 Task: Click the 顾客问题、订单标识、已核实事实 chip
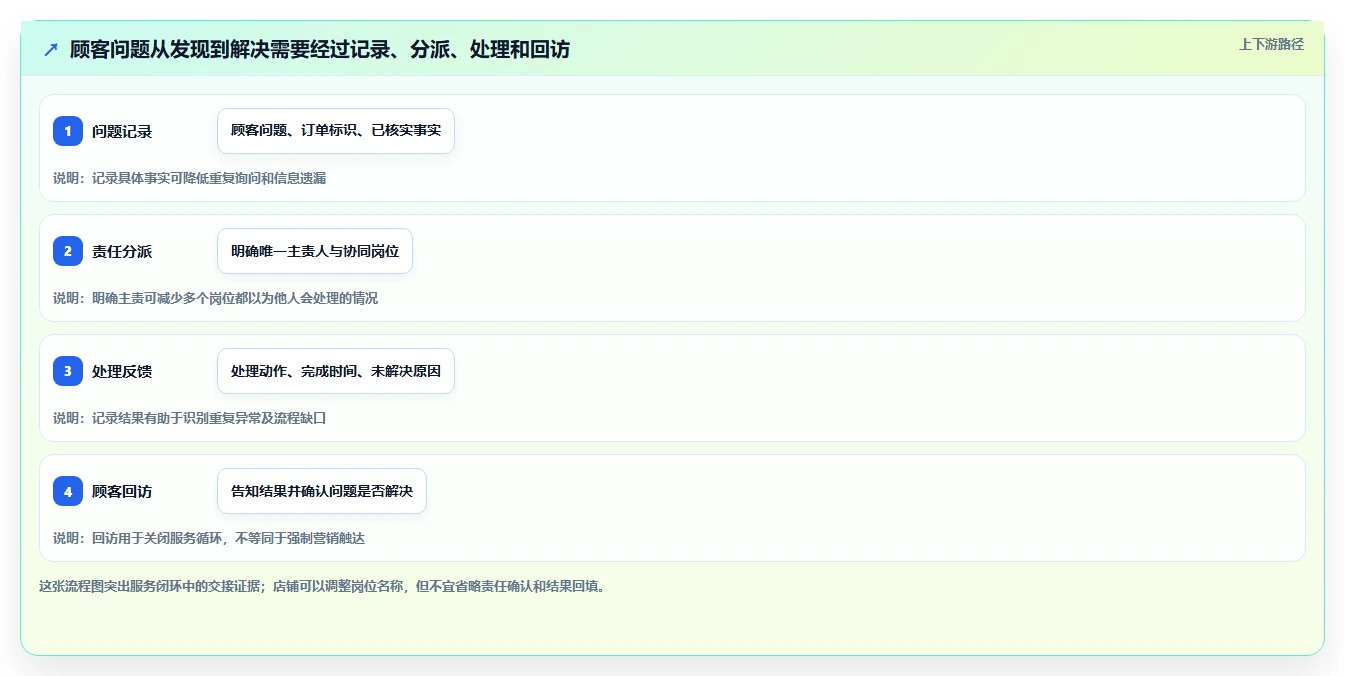pyautogui.click(x=336, y=131)
